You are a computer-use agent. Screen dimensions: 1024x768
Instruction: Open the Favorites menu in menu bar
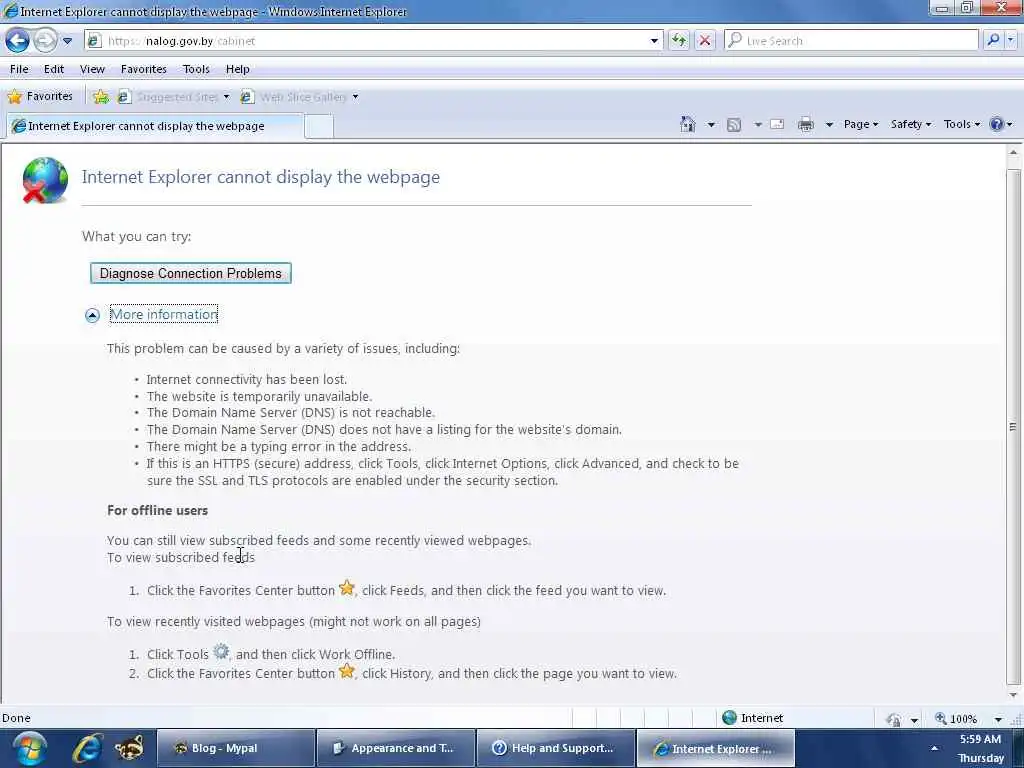[x=144, y=69]
